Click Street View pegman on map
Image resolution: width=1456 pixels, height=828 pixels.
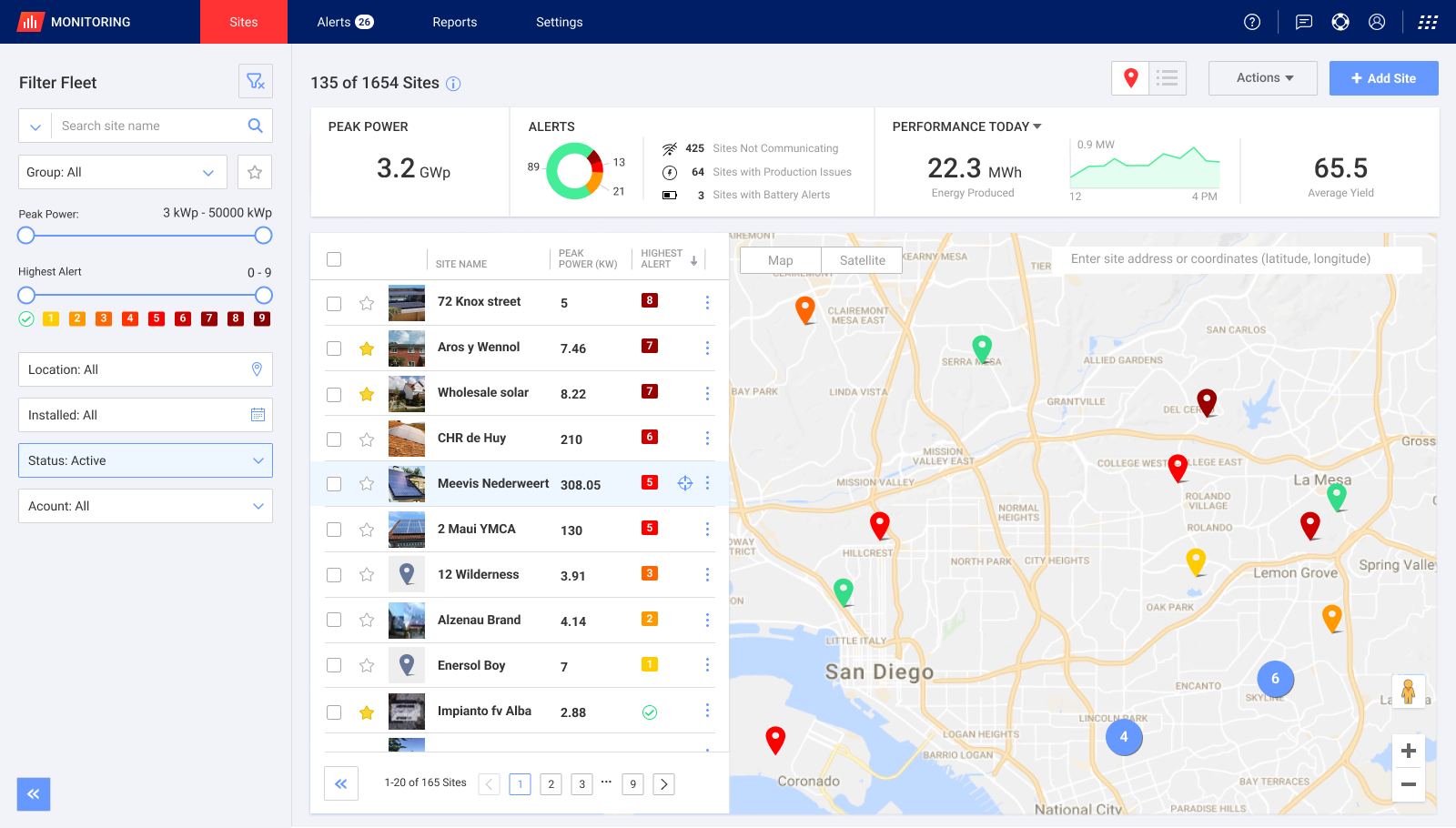[x=1409, y=692]
